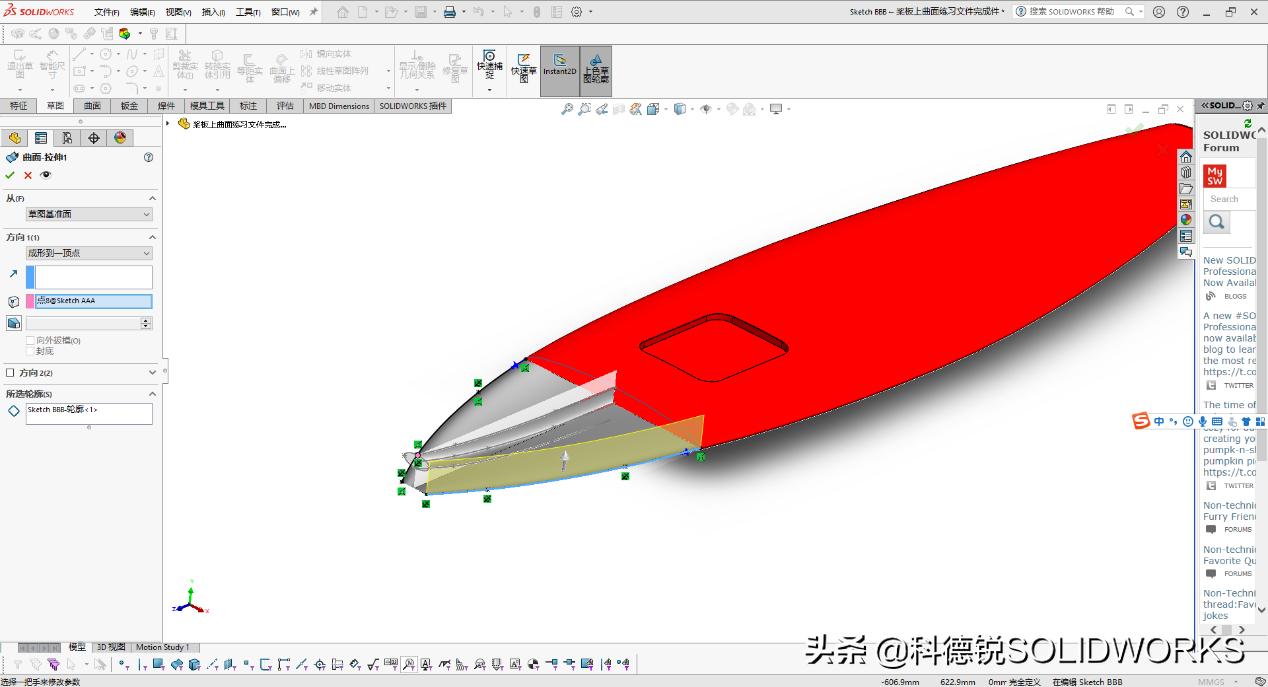Reverse the extrude direction arrow icon
The width and height of the screenshot is (1268, 687).
tap(13, 273)
